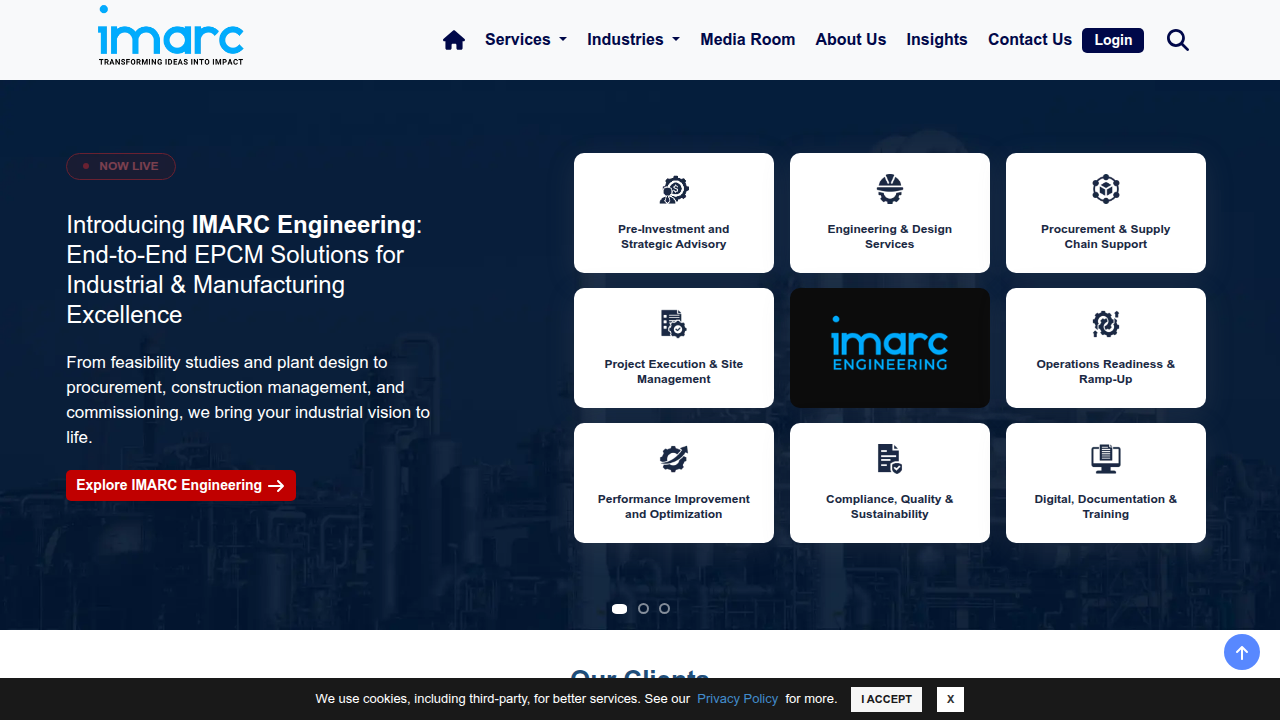Click Digital, Documentation & Training label
The width and height of the screenshot is (1280, 720).
(1106, 507)
